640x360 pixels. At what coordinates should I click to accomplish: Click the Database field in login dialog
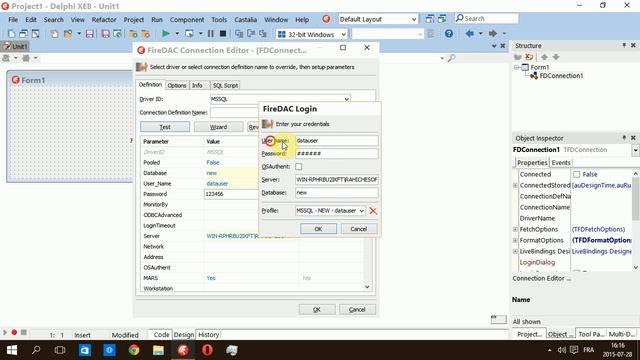pos(337,193)
